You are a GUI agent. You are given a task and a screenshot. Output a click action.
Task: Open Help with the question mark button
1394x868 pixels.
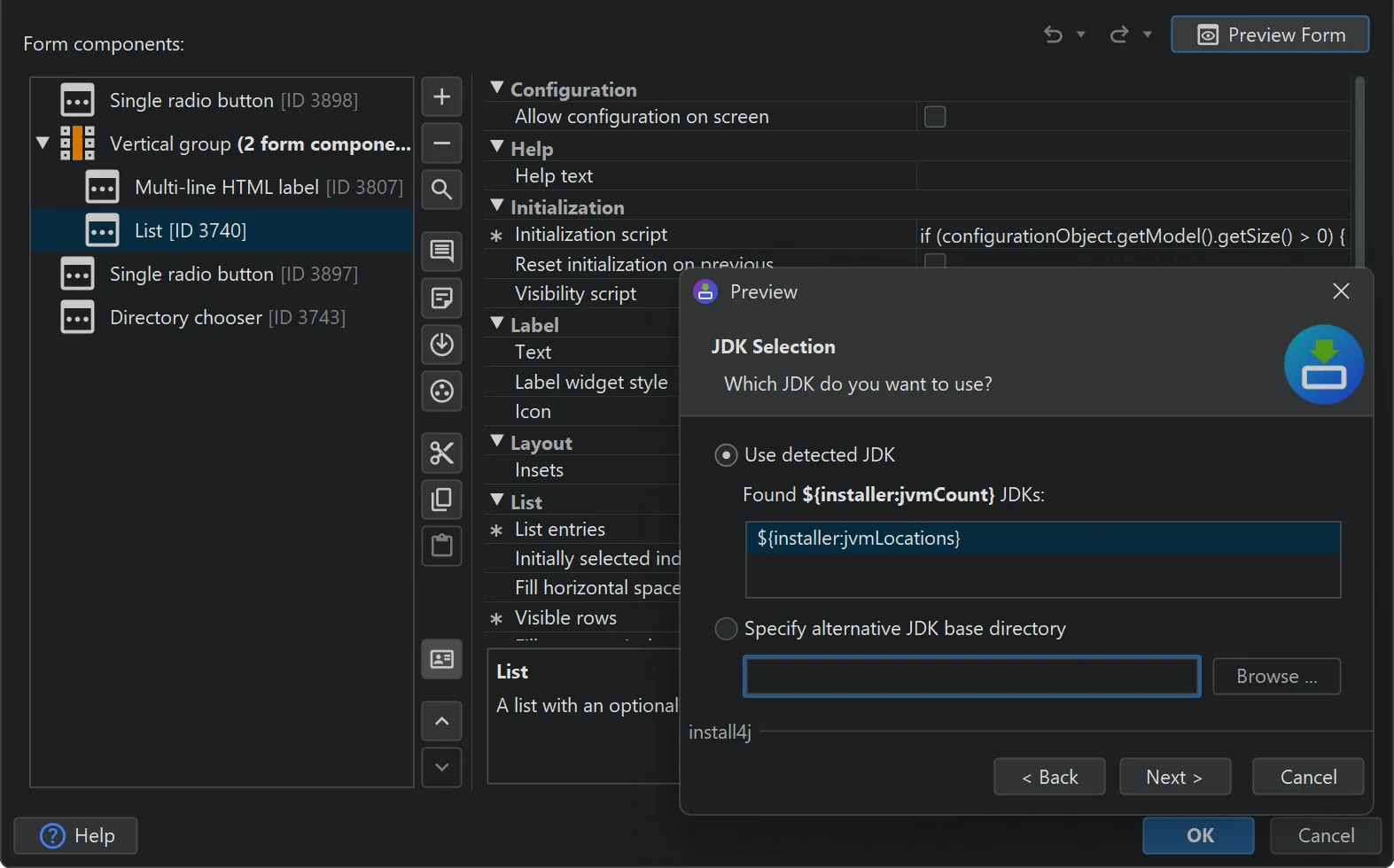[x=76, y=835]
